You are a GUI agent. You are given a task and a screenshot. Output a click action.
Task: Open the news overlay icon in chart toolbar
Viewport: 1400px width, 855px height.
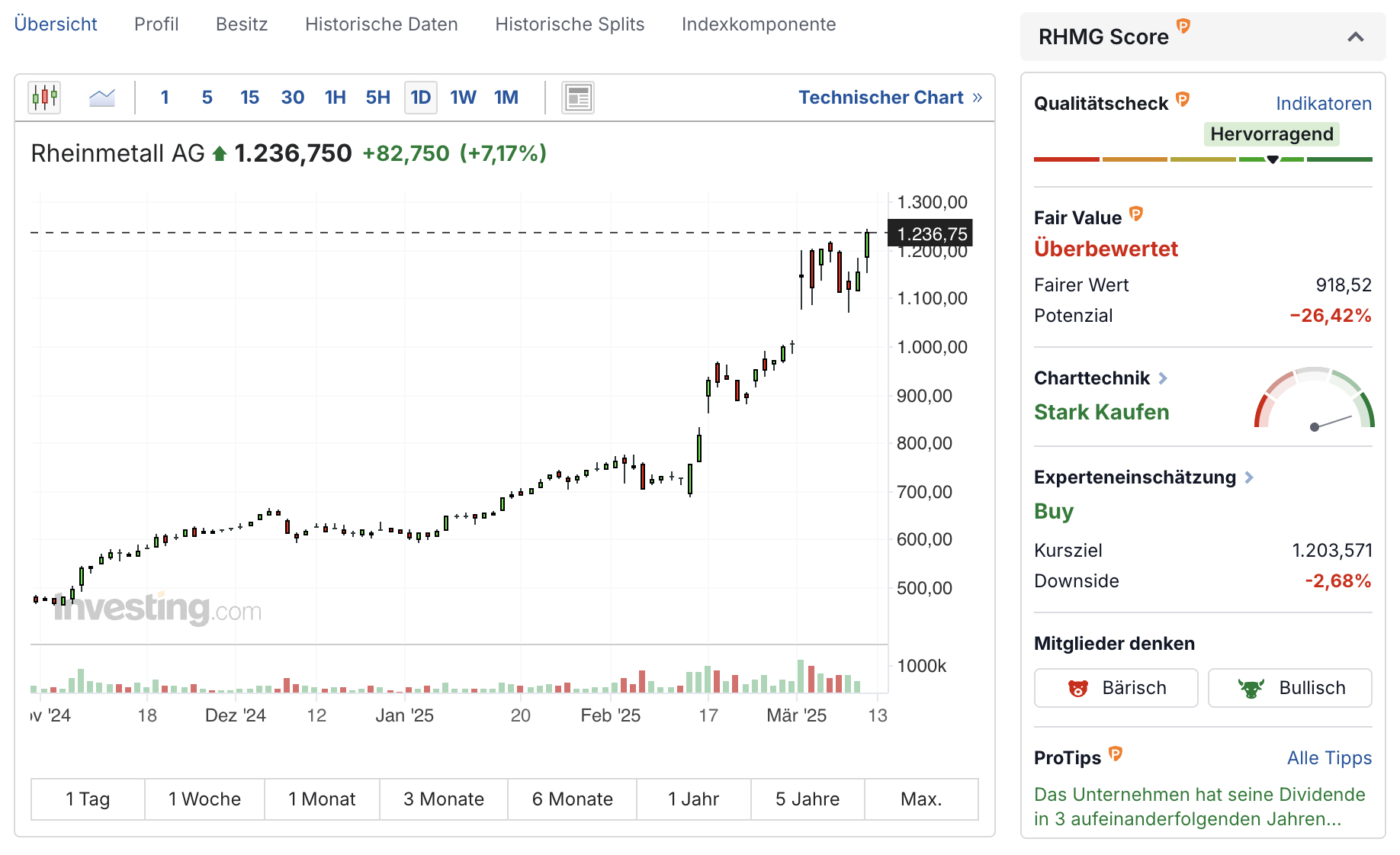point(578,98)
